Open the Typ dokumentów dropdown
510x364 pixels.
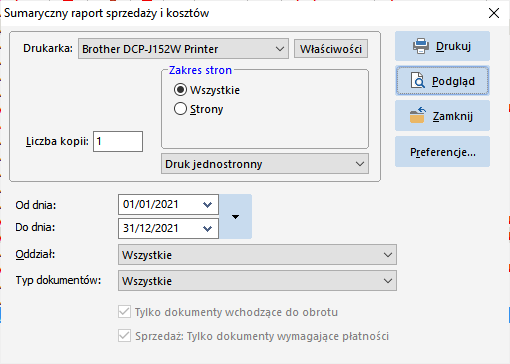257,281
